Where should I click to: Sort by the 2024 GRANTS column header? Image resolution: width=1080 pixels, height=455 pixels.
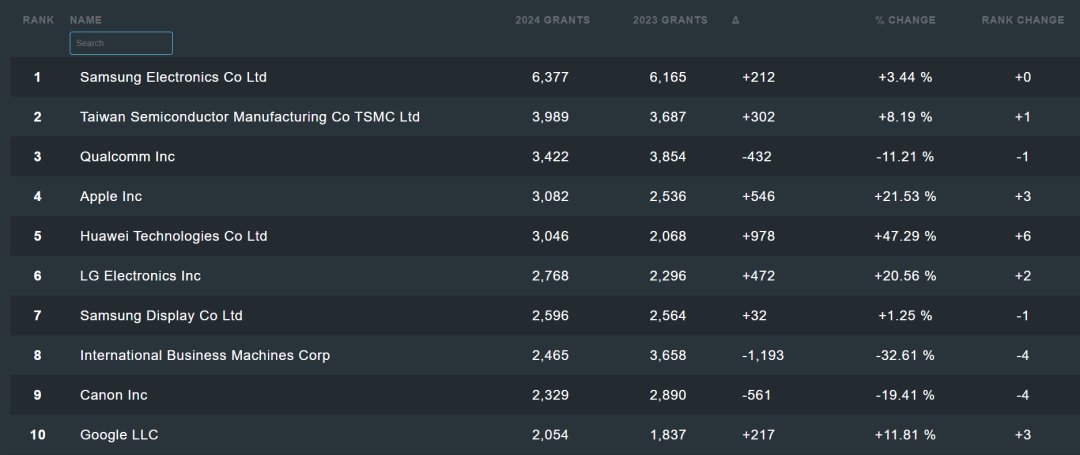click(552, 20)
